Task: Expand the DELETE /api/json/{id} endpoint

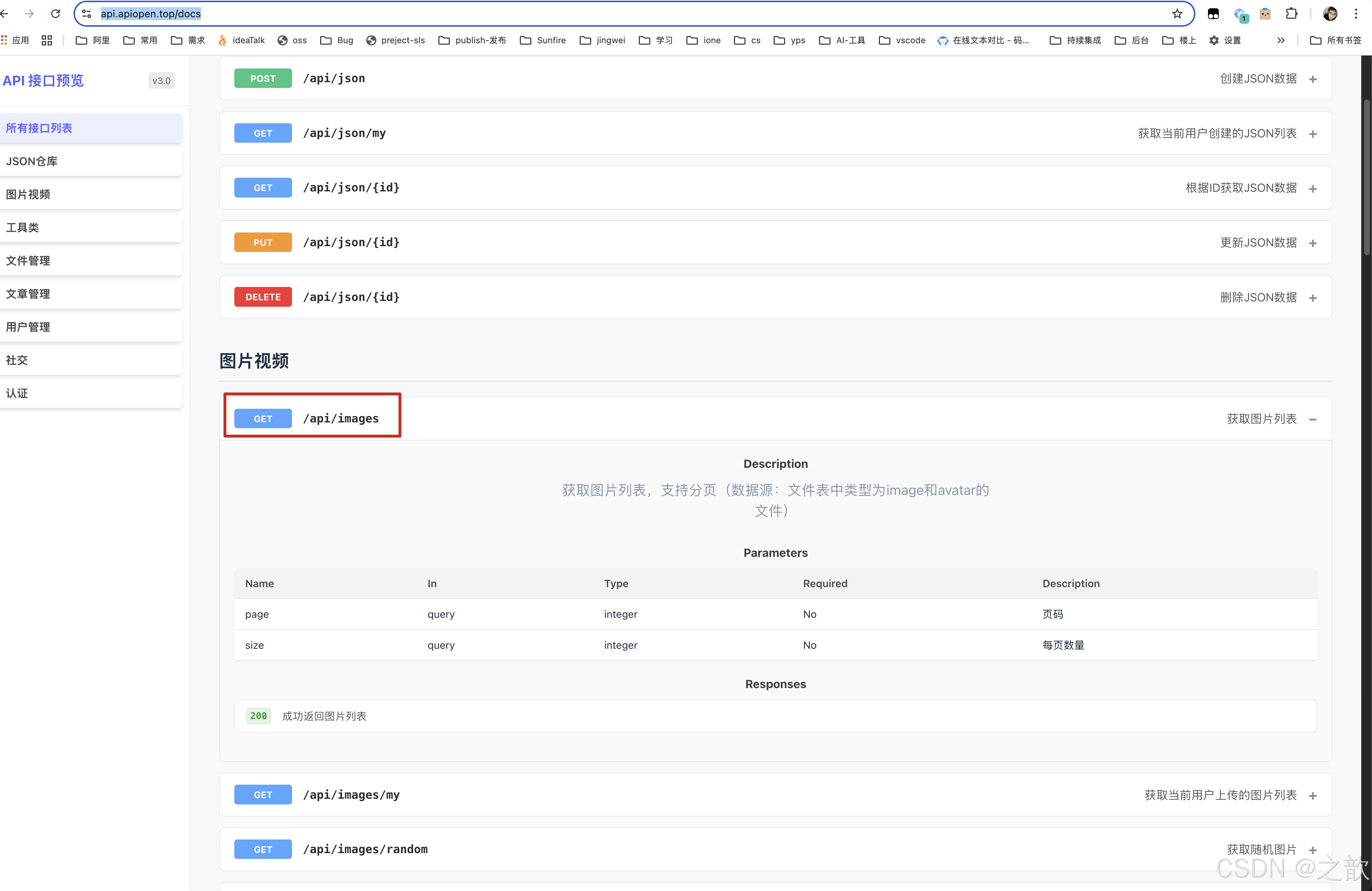Action: pyautogui.click(x=1313, y=297)
